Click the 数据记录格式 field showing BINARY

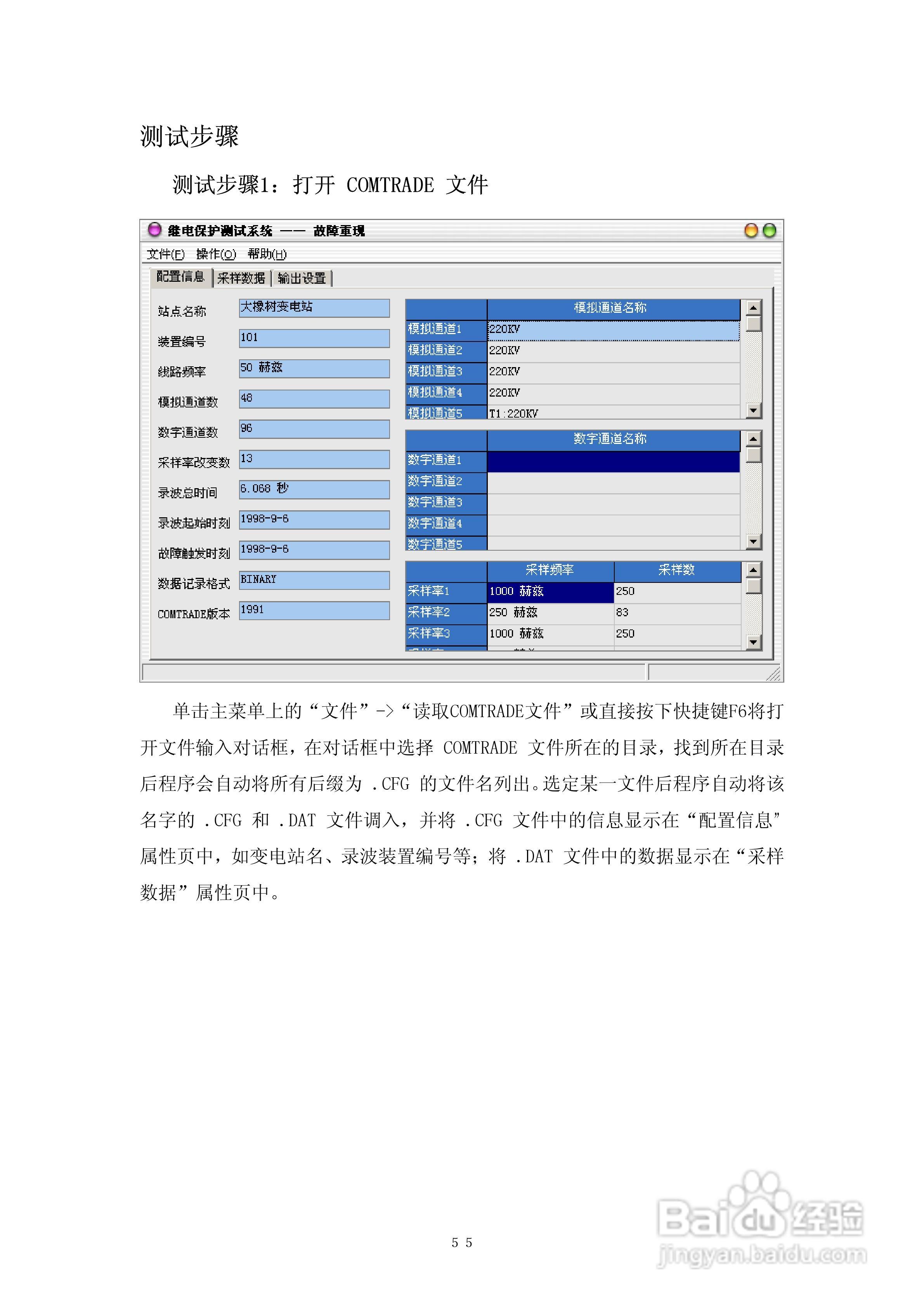click(314, 580)
